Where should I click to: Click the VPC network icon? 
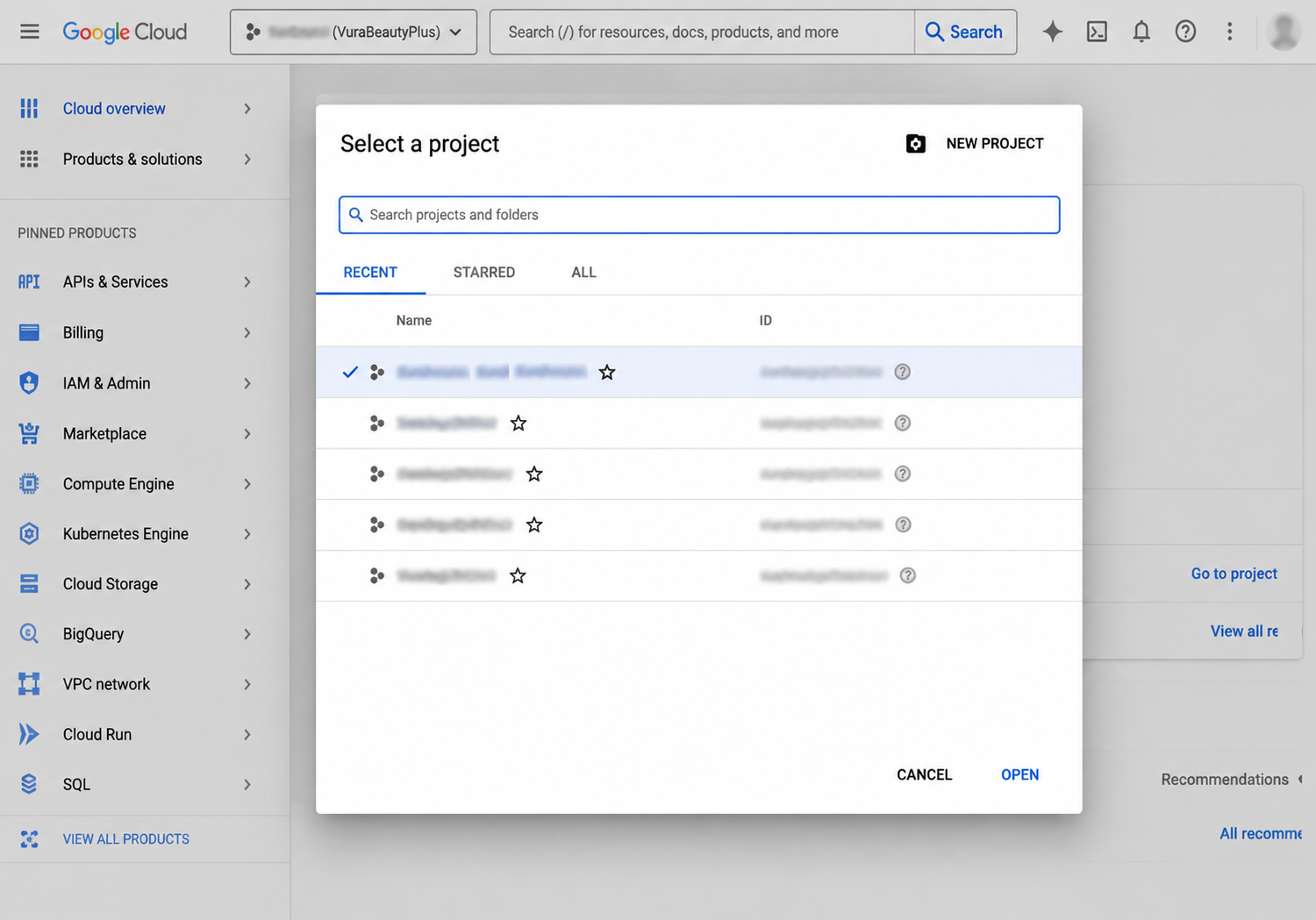coord(29,684)
